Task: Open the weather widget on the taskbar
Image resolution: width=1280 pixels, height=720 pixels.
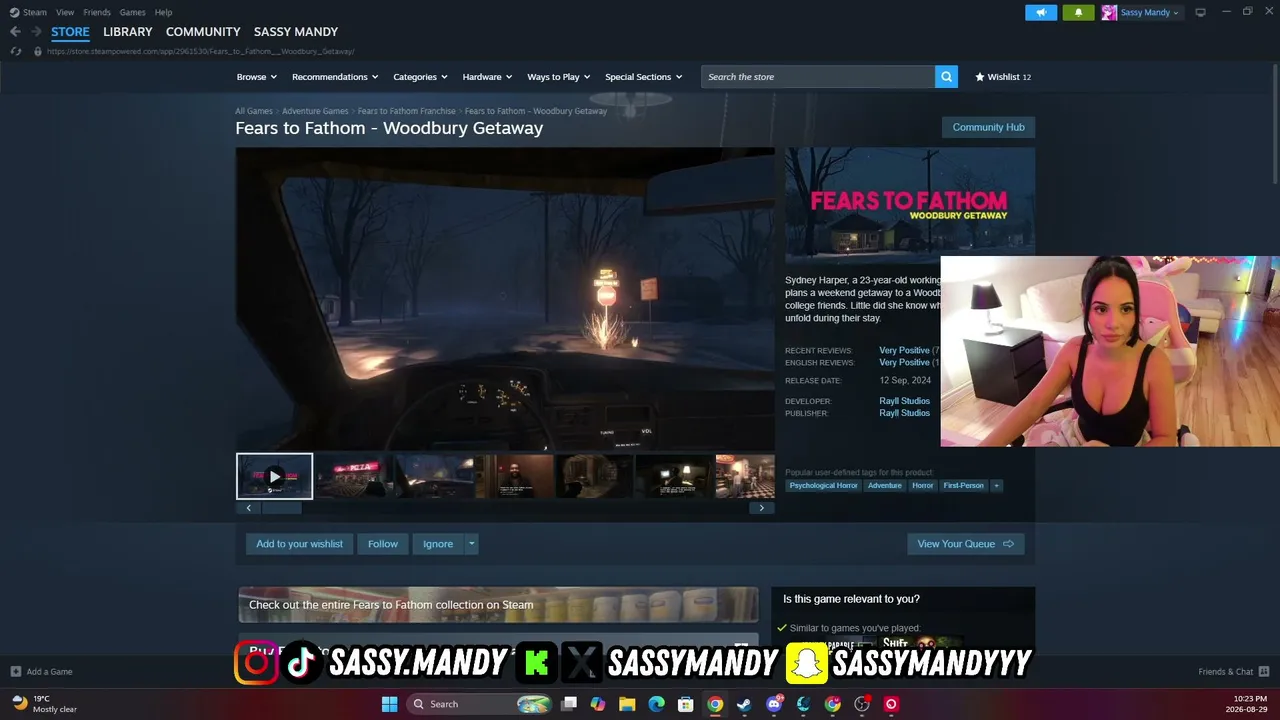Action: click(x=44, y=704)
